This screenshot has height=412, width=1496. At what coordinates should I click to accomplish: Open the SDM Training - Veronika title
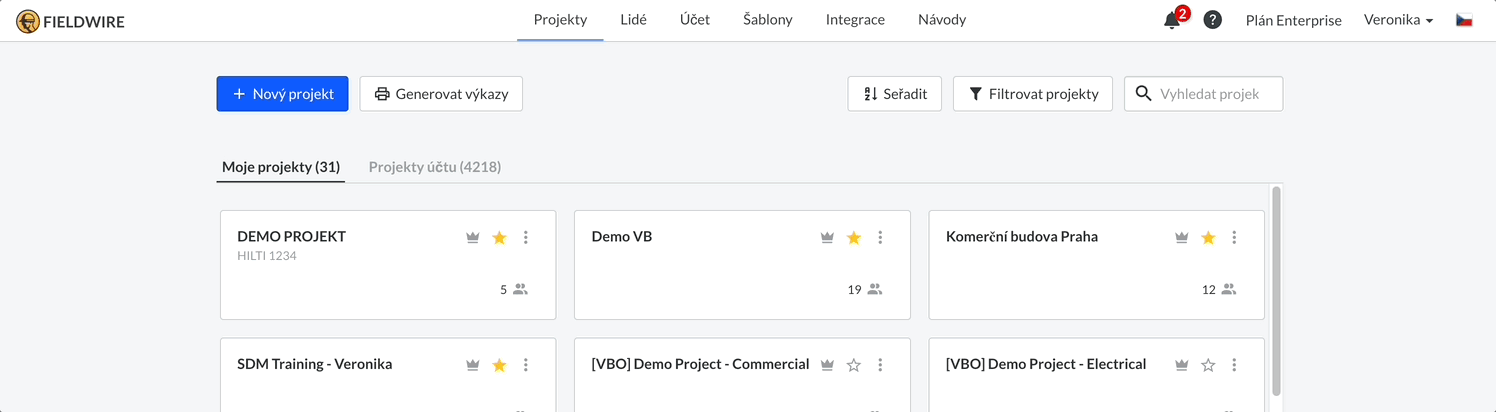click(315, 365)
